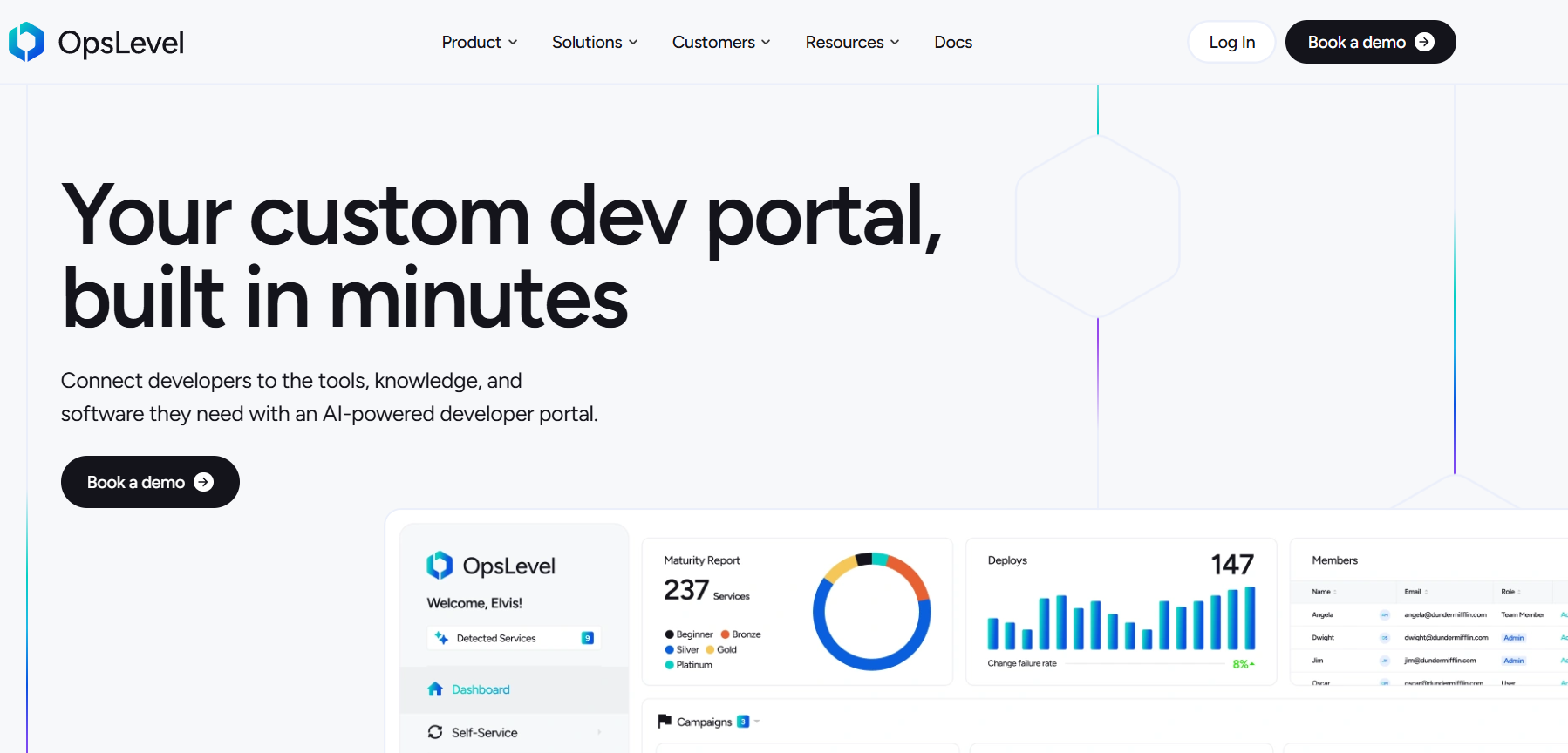1568x753 pixels.
Task: Expand the Product dropdown menu
Action: 479,42
